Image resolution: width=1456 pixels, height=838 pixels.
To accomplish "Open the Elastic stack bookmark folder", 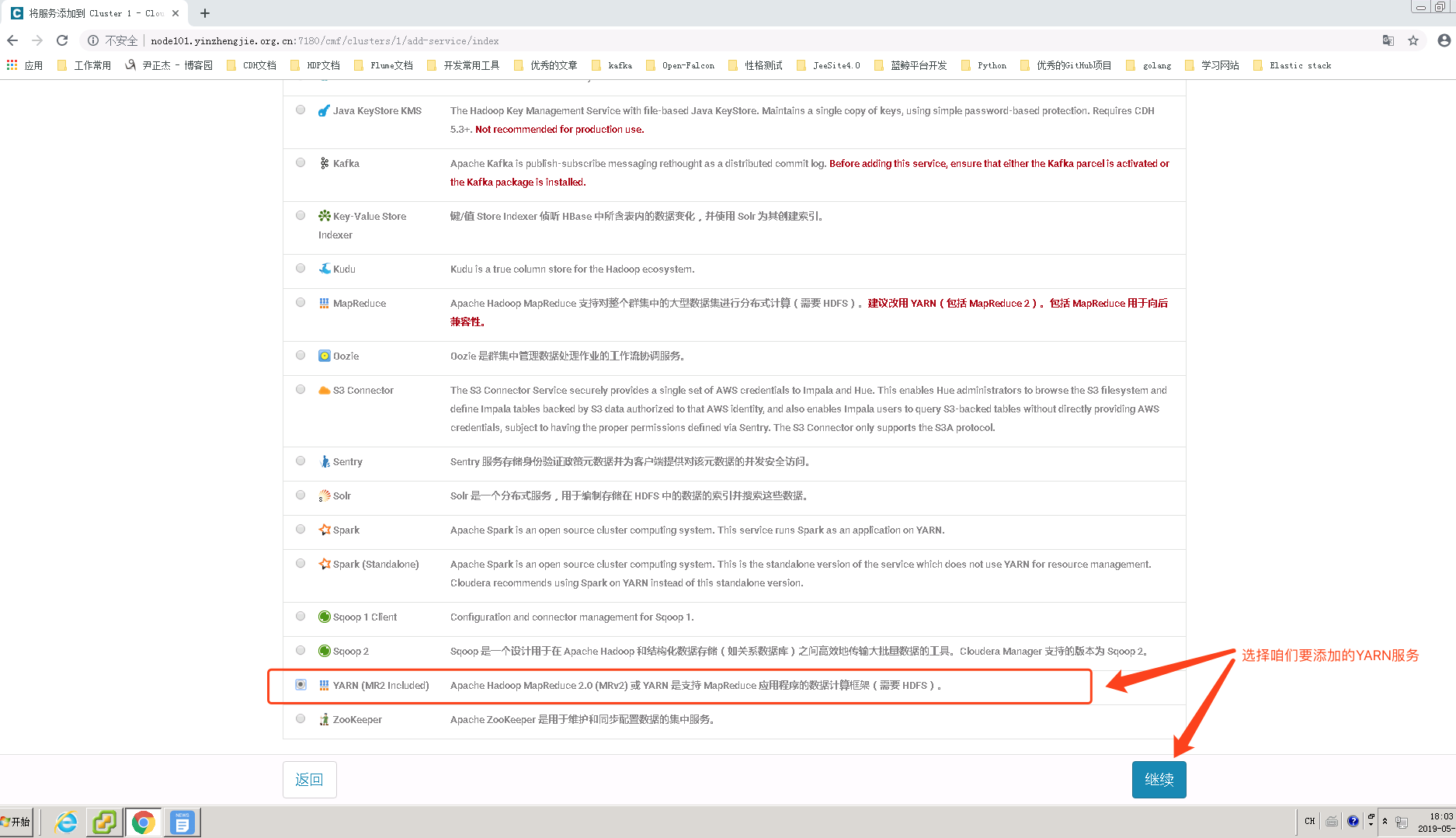I will [x=1292, y=65].
